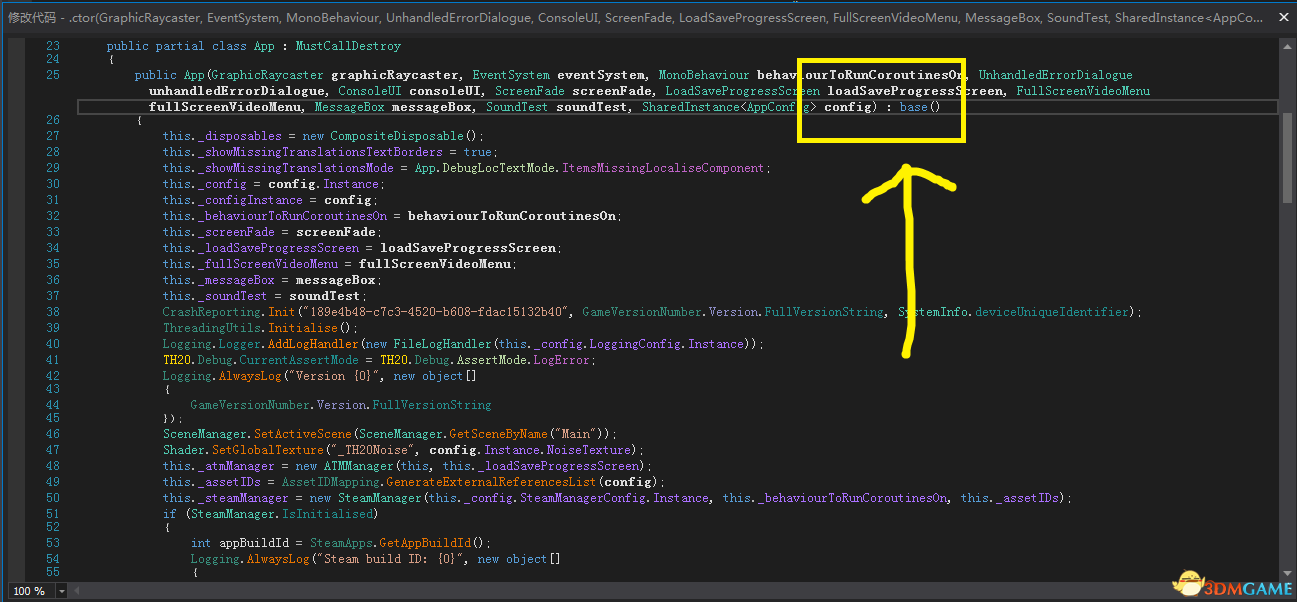Click the 100 % zoom value field
Image resolution: width=1297 pixels, height=602 pixels.
pos(30,591)
